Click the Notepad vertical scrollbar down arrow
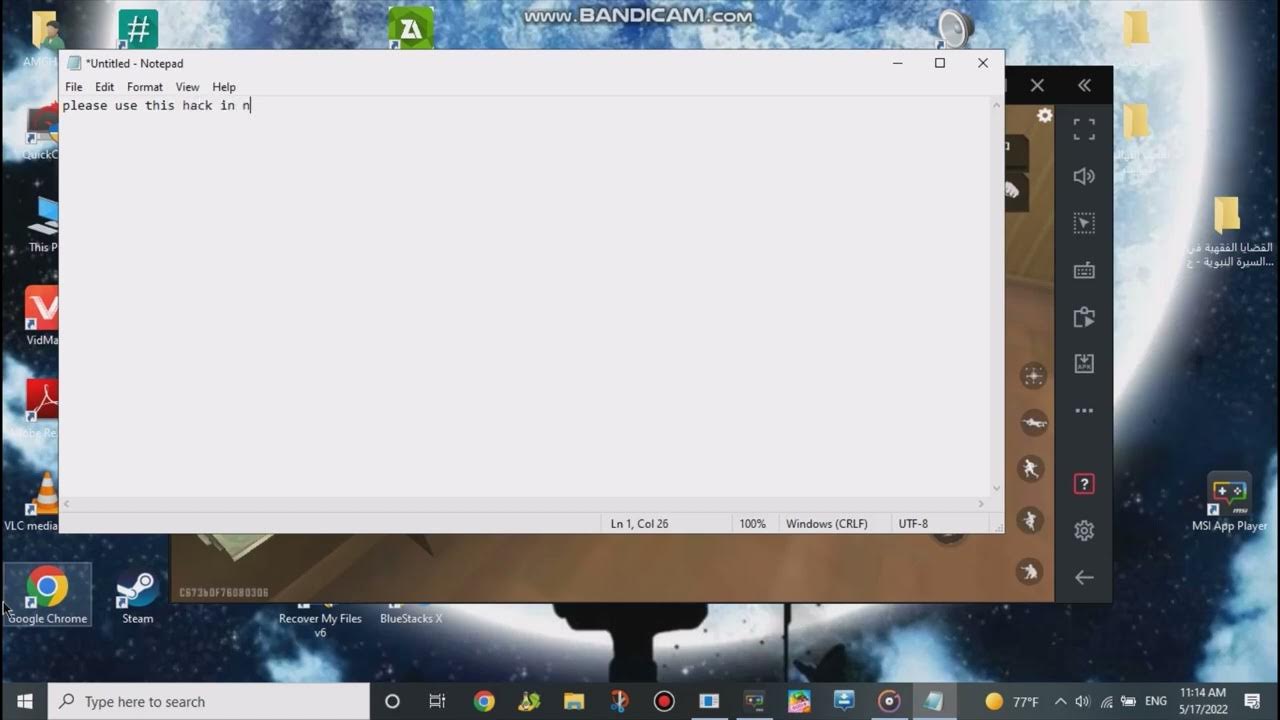This screenshot has width=1280, height=720. coord(996,489)
